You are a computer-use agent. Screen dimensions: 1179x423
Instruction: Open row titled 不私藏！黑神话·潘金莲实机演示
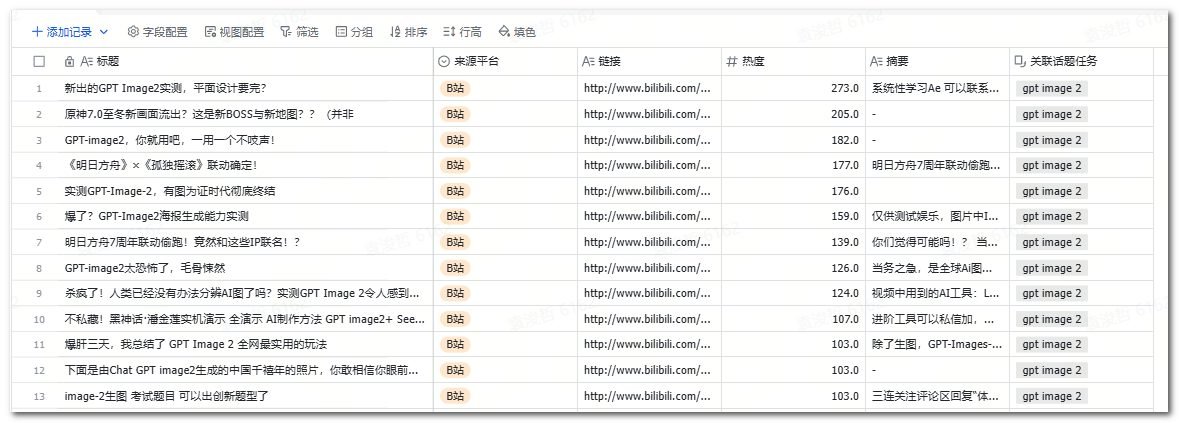(245, 319)
